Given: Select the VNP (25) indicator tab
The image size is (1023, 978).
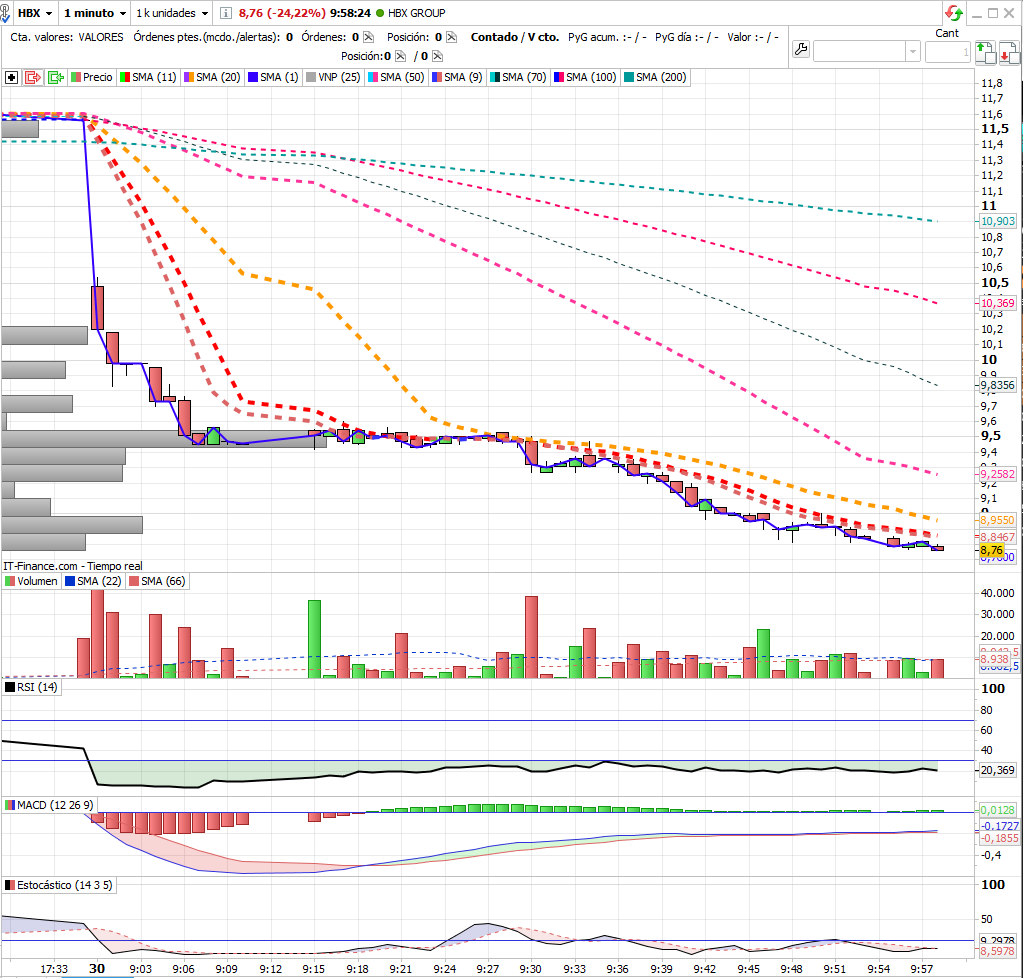Looking at the screenshot, I should pos(333,77).
